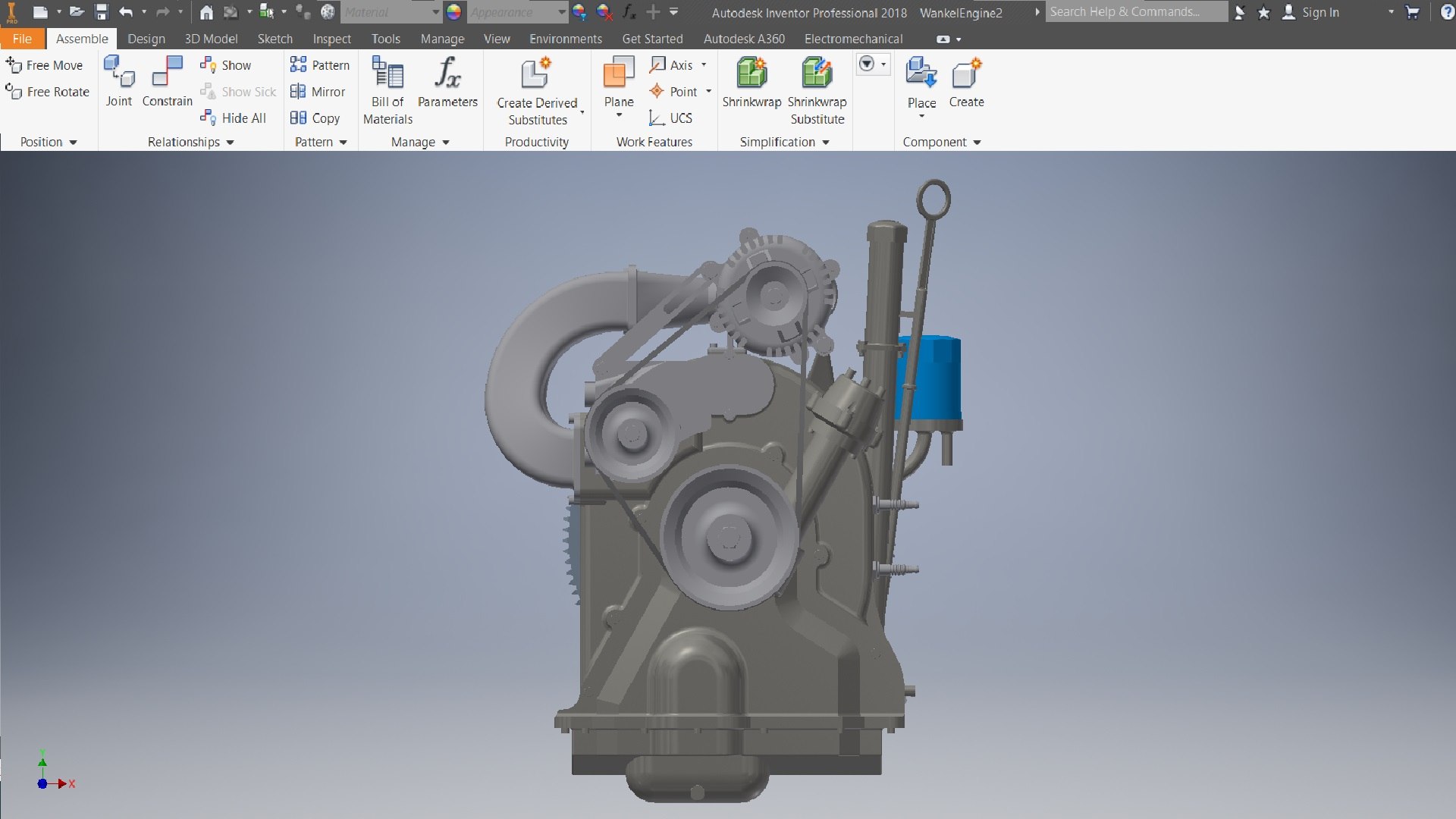The image size is (1456, 819).
Task: Click the Pattern command
Action: click(x=320, y=65)
